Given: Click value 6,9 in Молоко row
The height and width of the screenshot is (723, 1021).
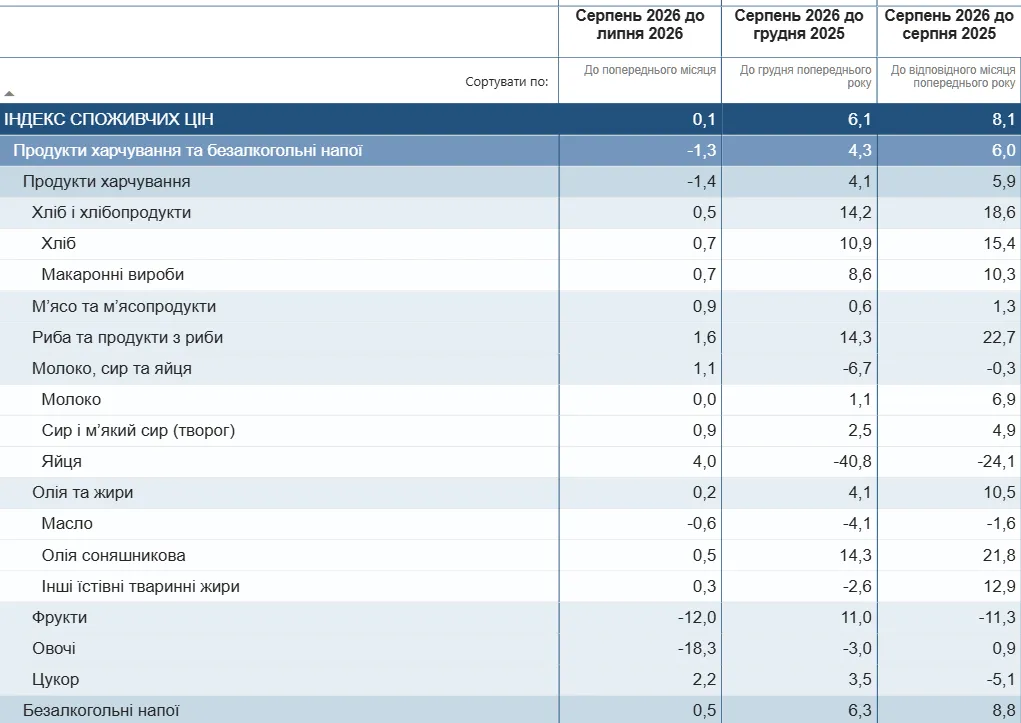Looking at the screenshot, I should pos(1003,399).
